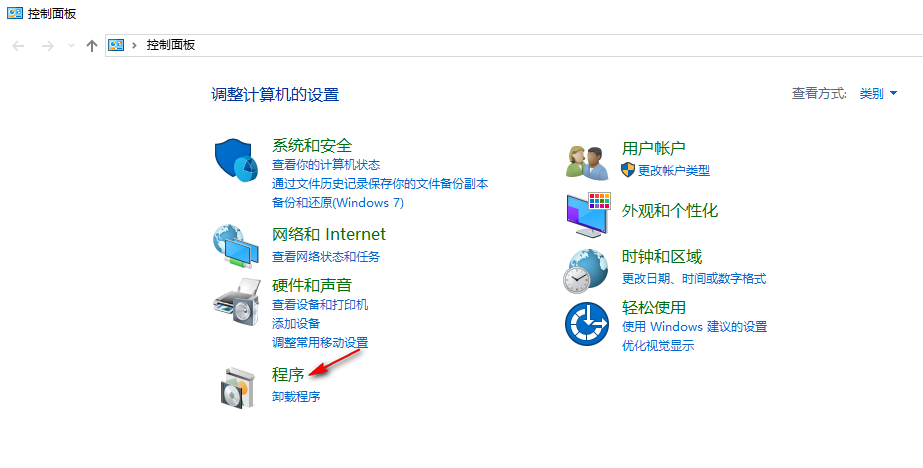923x468 pixels.
Task: Open the 系统和安全 shield icon
Action: click(236, 161)
